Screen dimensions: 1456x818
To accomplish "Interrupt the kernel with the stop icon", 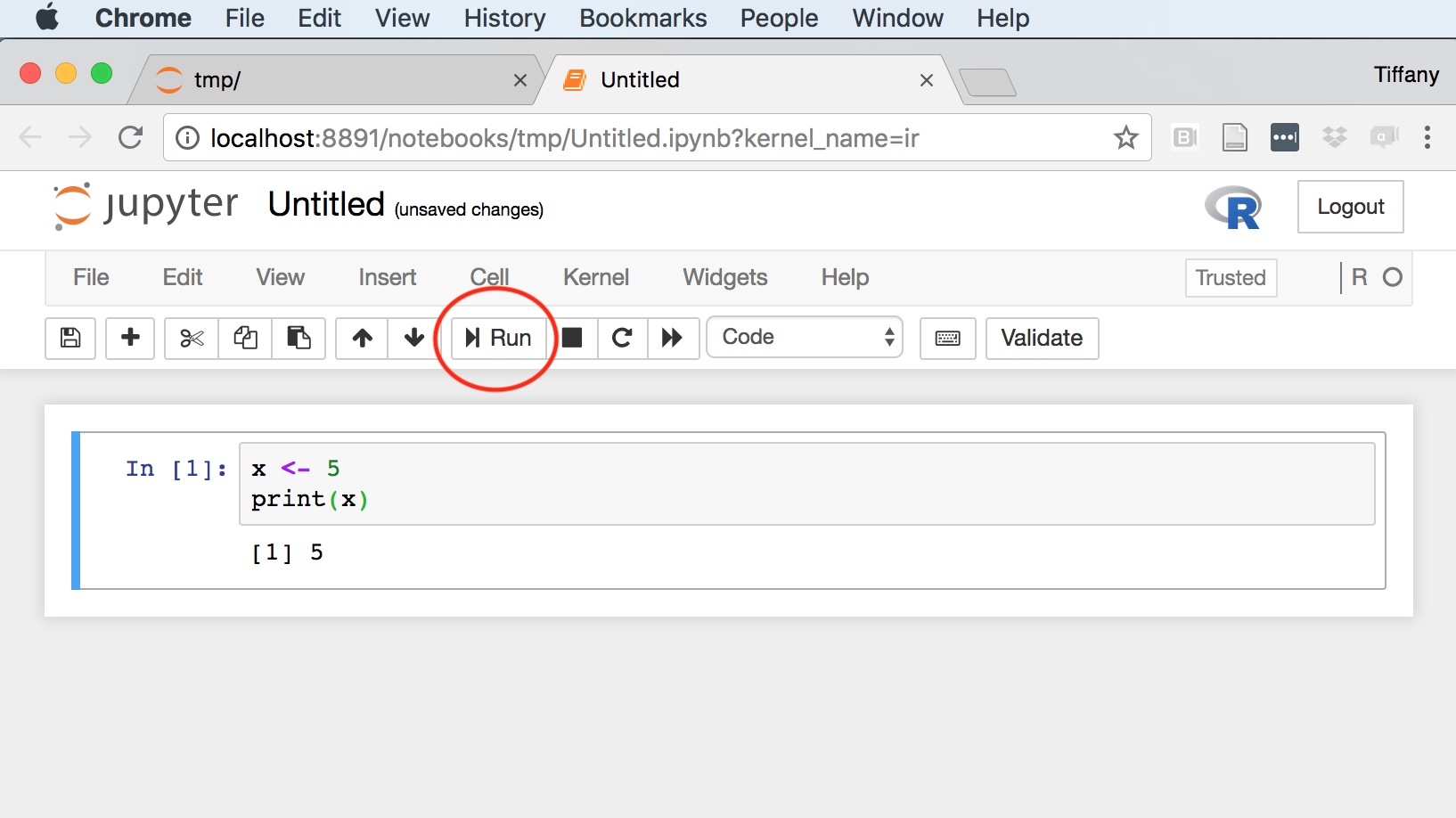I will (572, 338).
